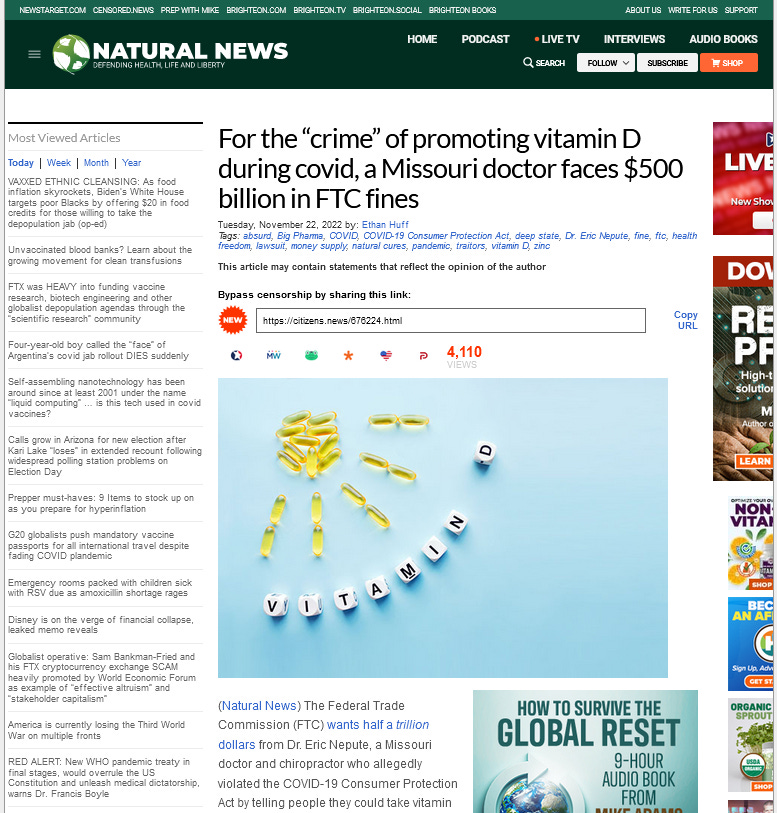Open 'wants half a trillion dollars' article link
This screenshot has width=777, height=813.
tap(378, 725)
